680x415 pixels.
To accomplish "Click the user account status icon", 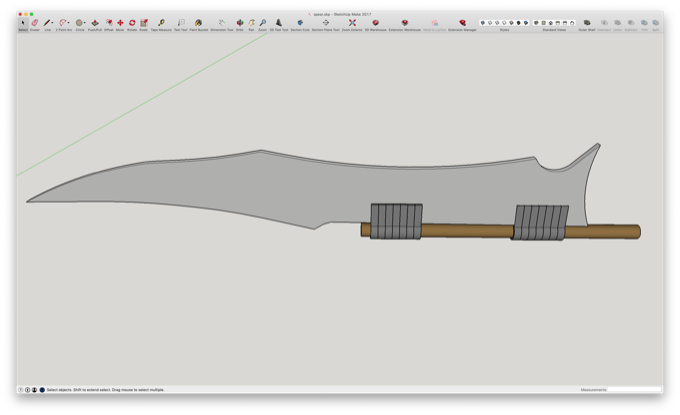I will (x=34, y=390).
